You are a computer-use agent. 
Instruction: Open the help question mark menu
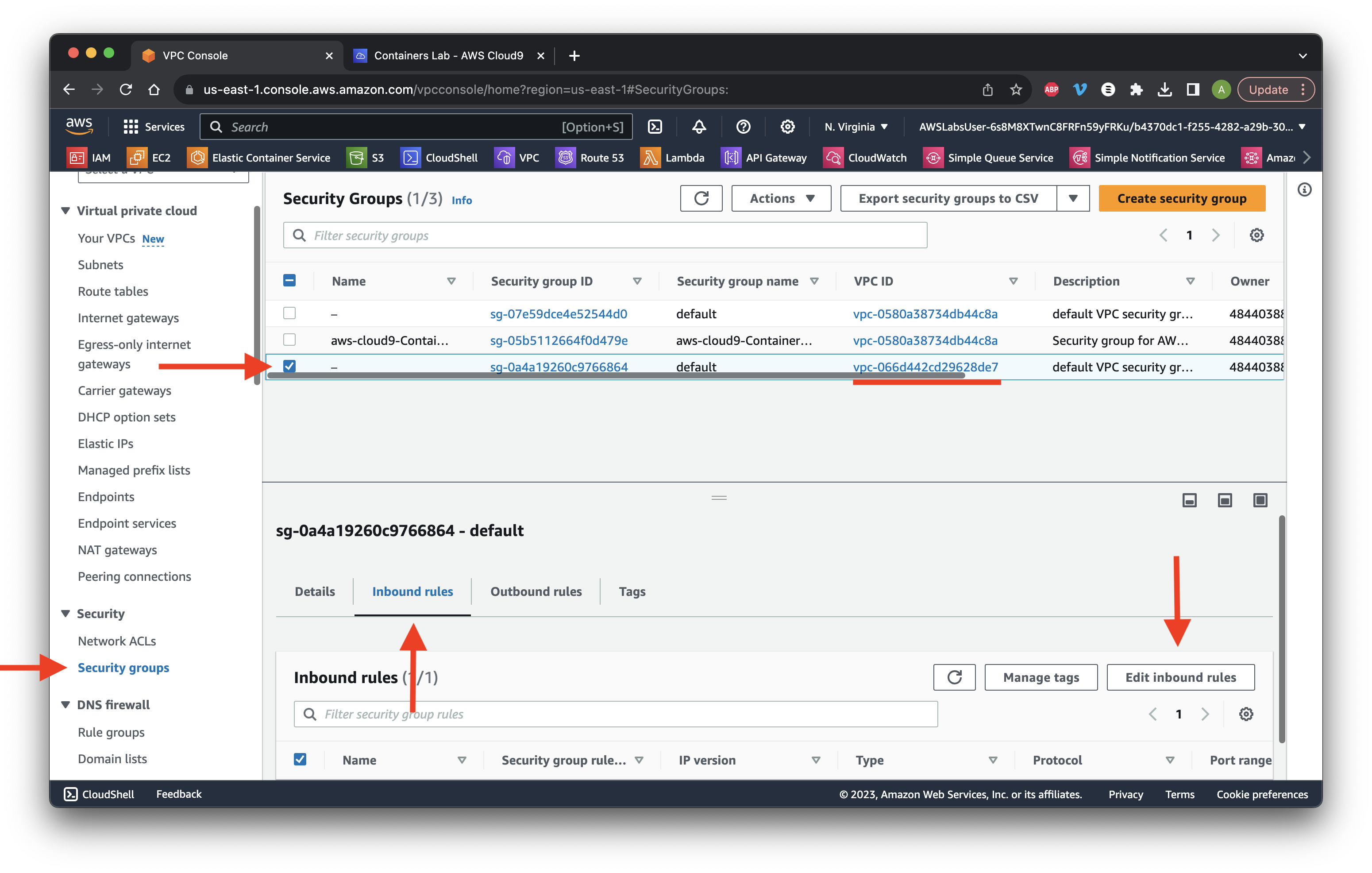(743, 127)
